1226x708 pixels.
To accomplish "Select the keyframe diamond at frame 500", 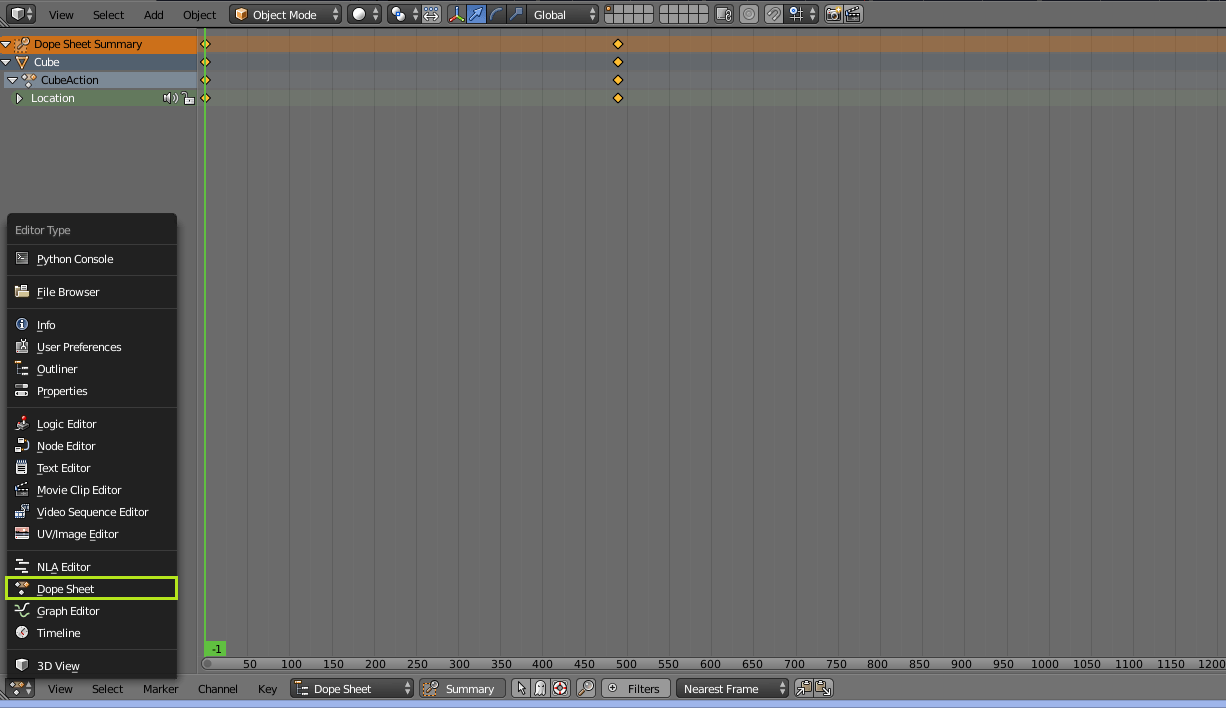I will (x=618, y=43).
